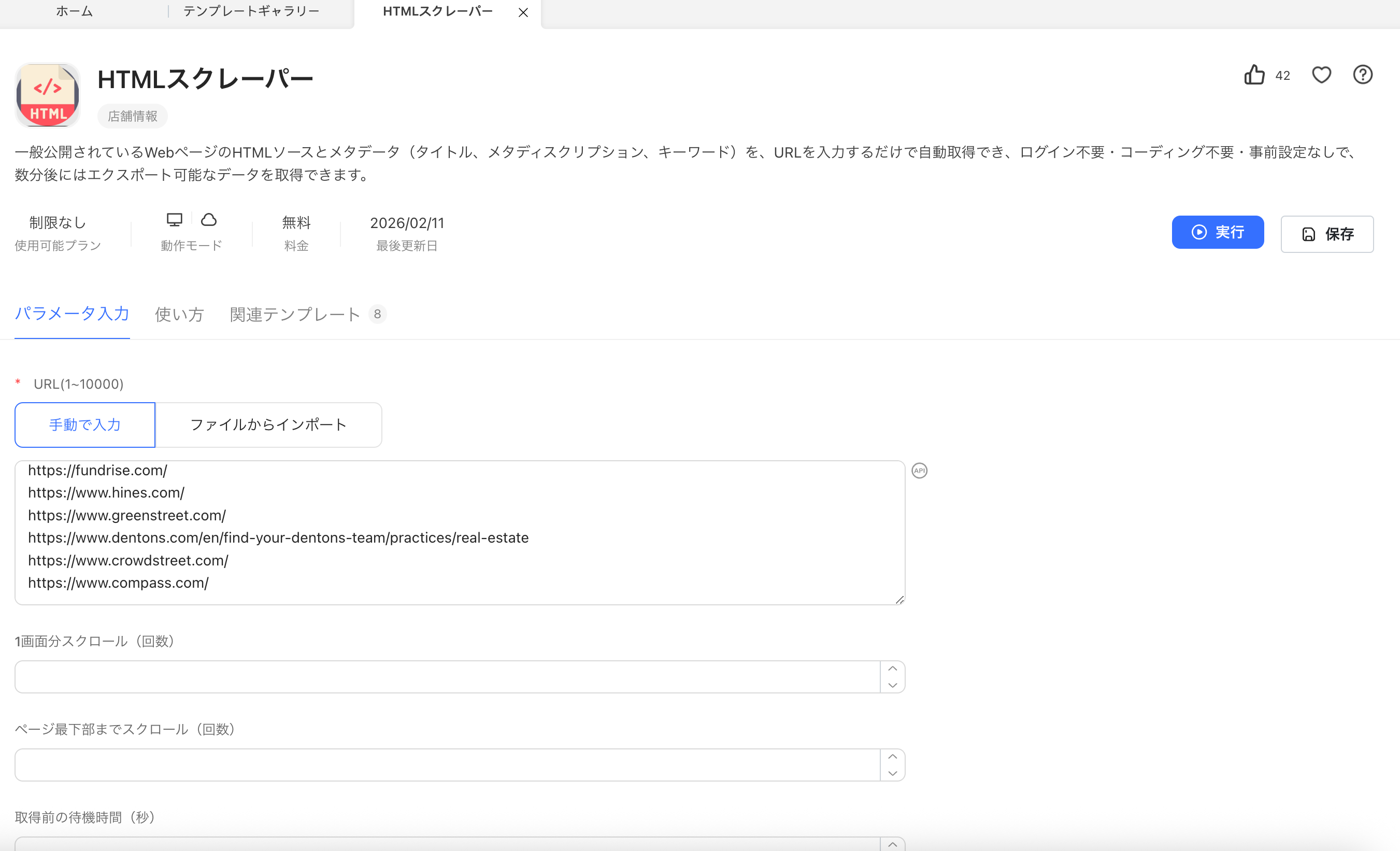The width and height of the screenshot is (1400, 851).
Task: Click the https://www.greenstreet.com/ line
Action: tap(127, 515)
